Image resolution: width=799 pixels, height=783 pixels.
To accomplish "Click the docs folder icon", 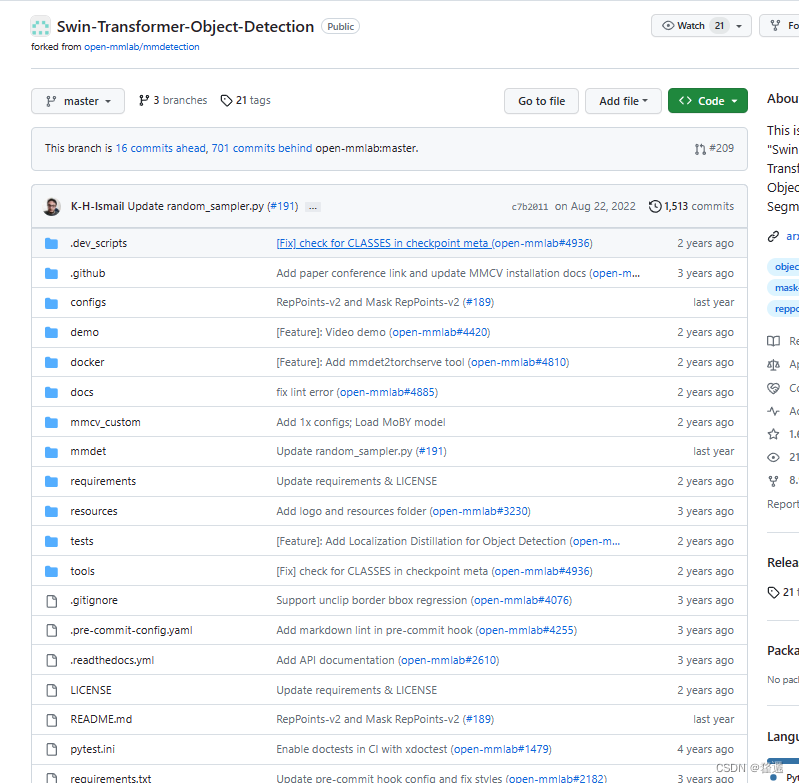I will [51, 392].
